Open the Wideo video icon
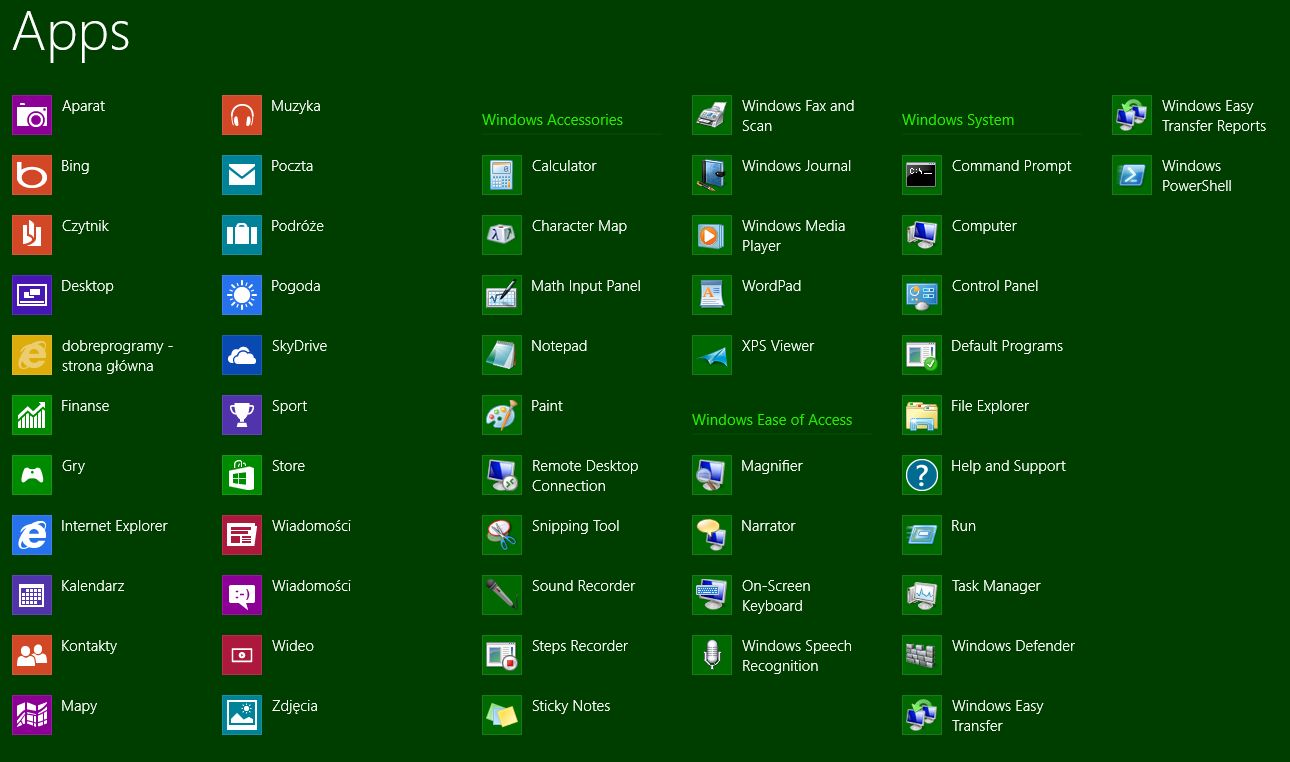 [x=242, y=655]
